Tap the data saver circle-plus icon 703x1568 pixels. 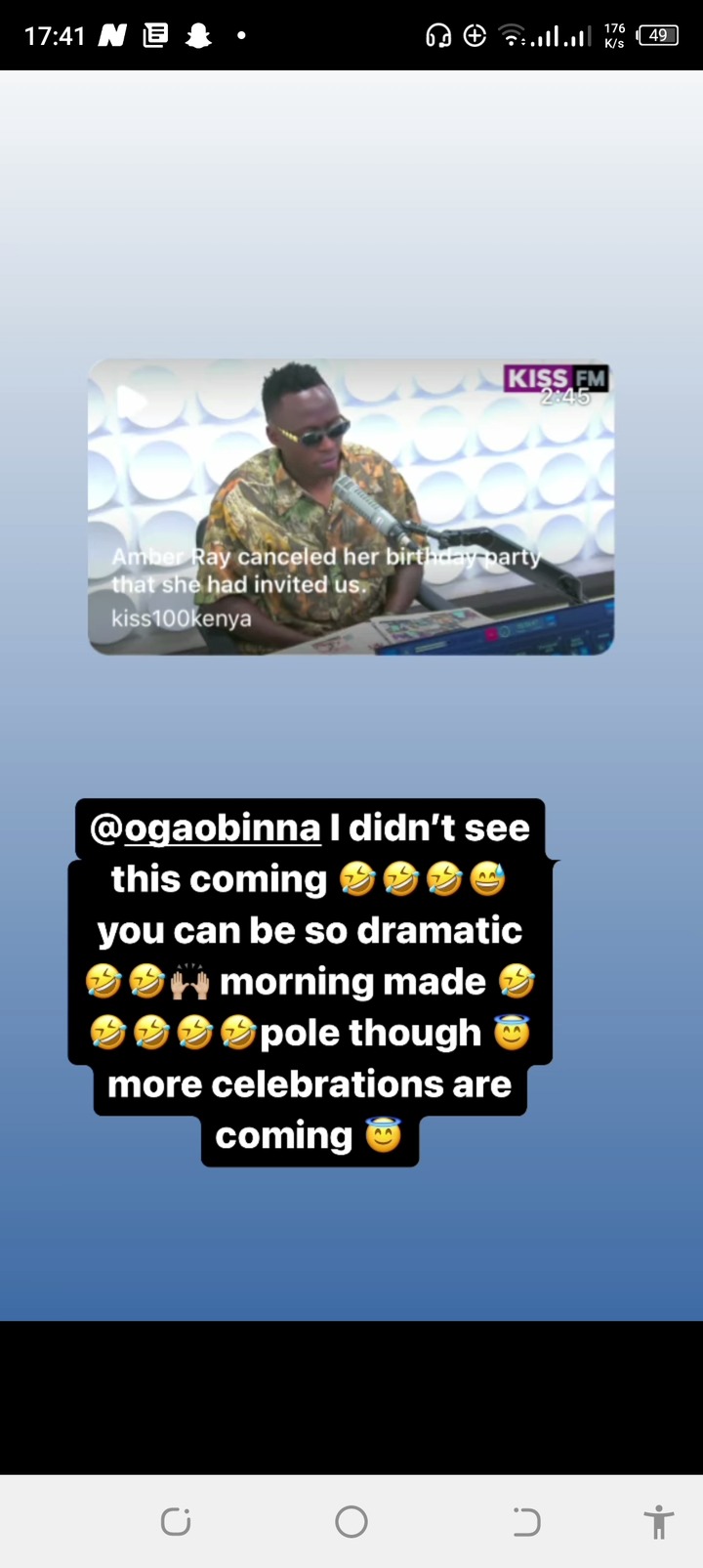click(x=475, y=36)
